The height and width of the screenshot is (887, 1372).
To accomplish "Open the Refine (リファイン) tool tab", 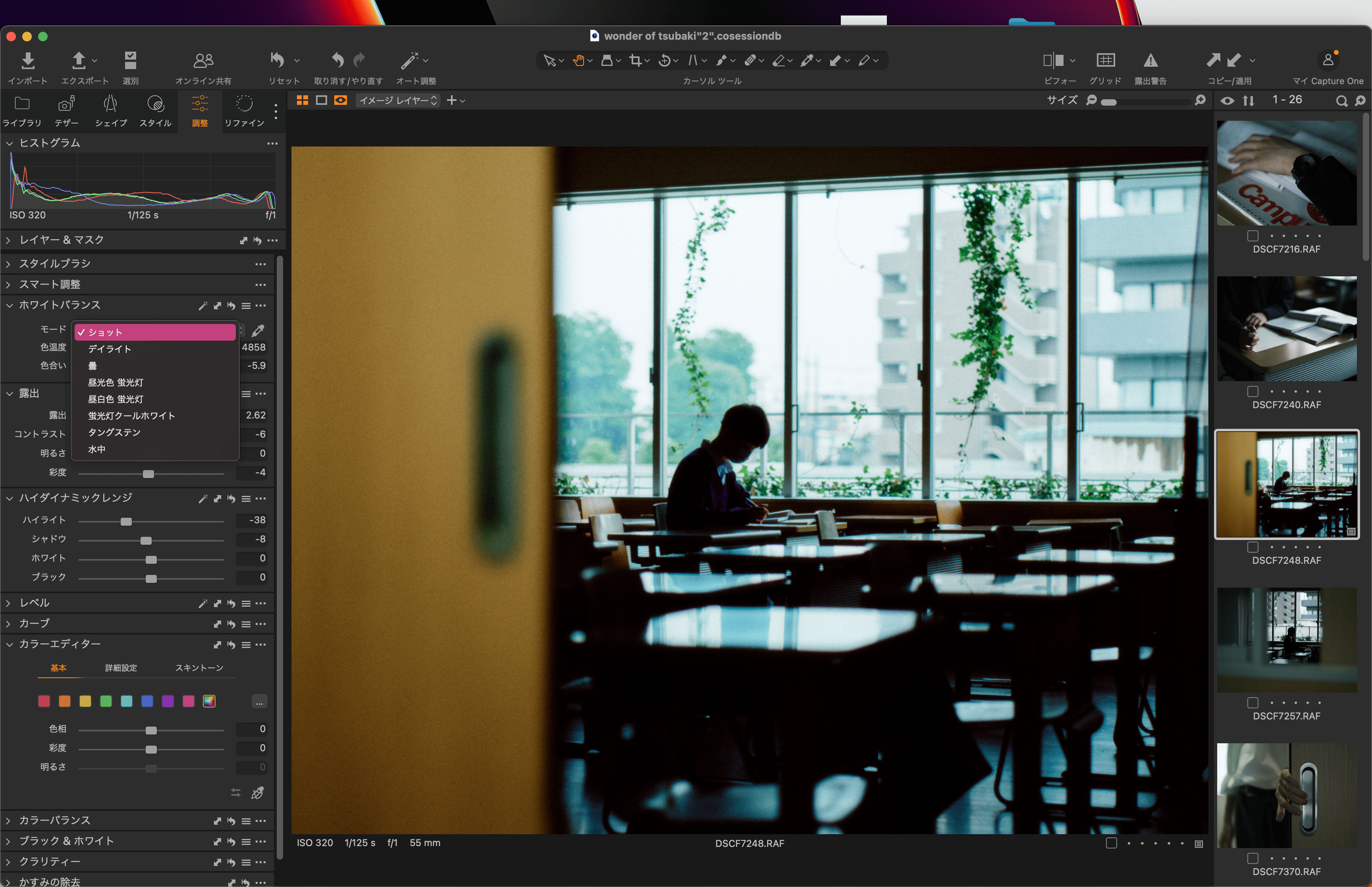I will coord(245,111).
